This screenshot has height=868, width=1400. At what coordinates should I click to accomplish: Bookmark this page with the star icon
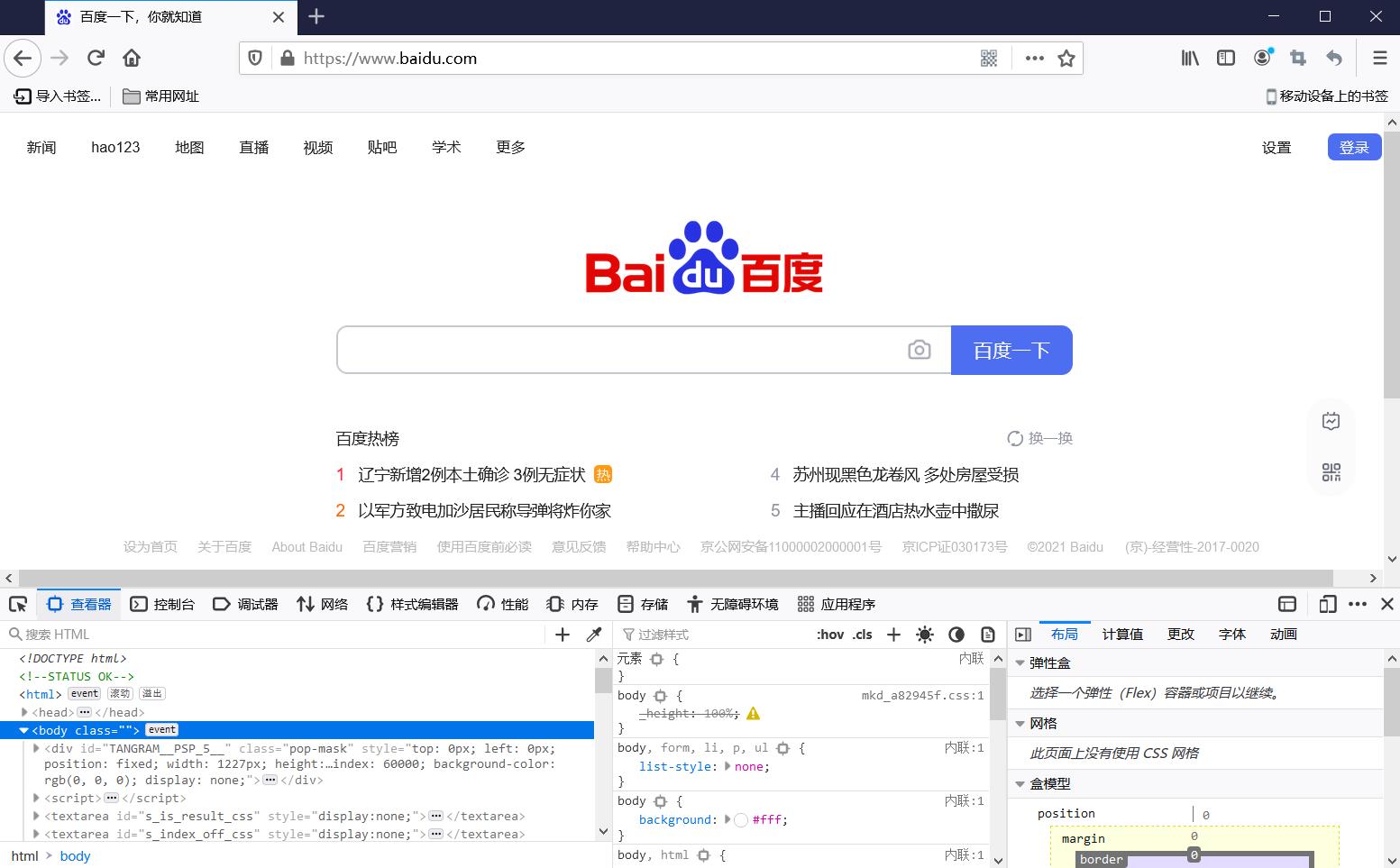pos(1066,59)
